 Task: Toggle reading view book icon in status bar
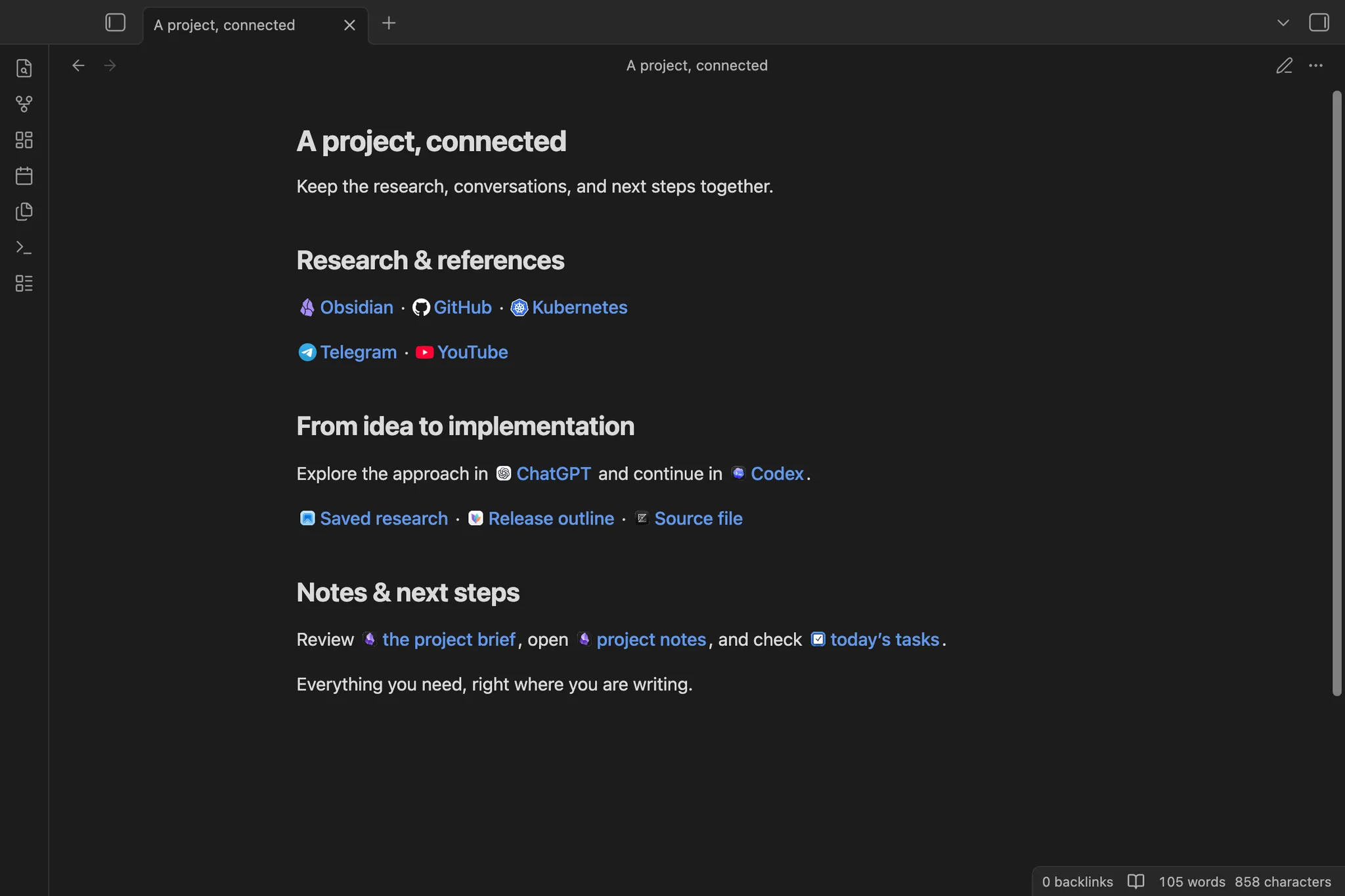click(1136, 881)
